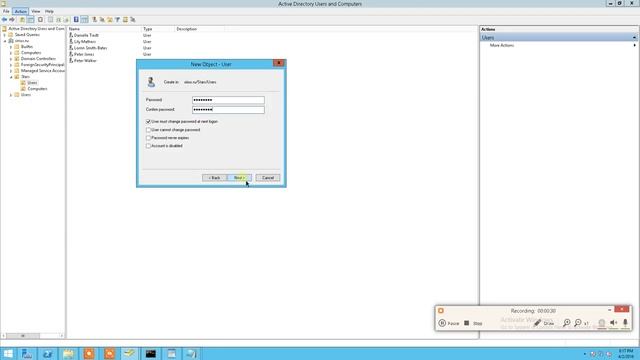
Task: Open Server Manager from the taskbar
Action: pyautogui.click(x=27, y=353)
